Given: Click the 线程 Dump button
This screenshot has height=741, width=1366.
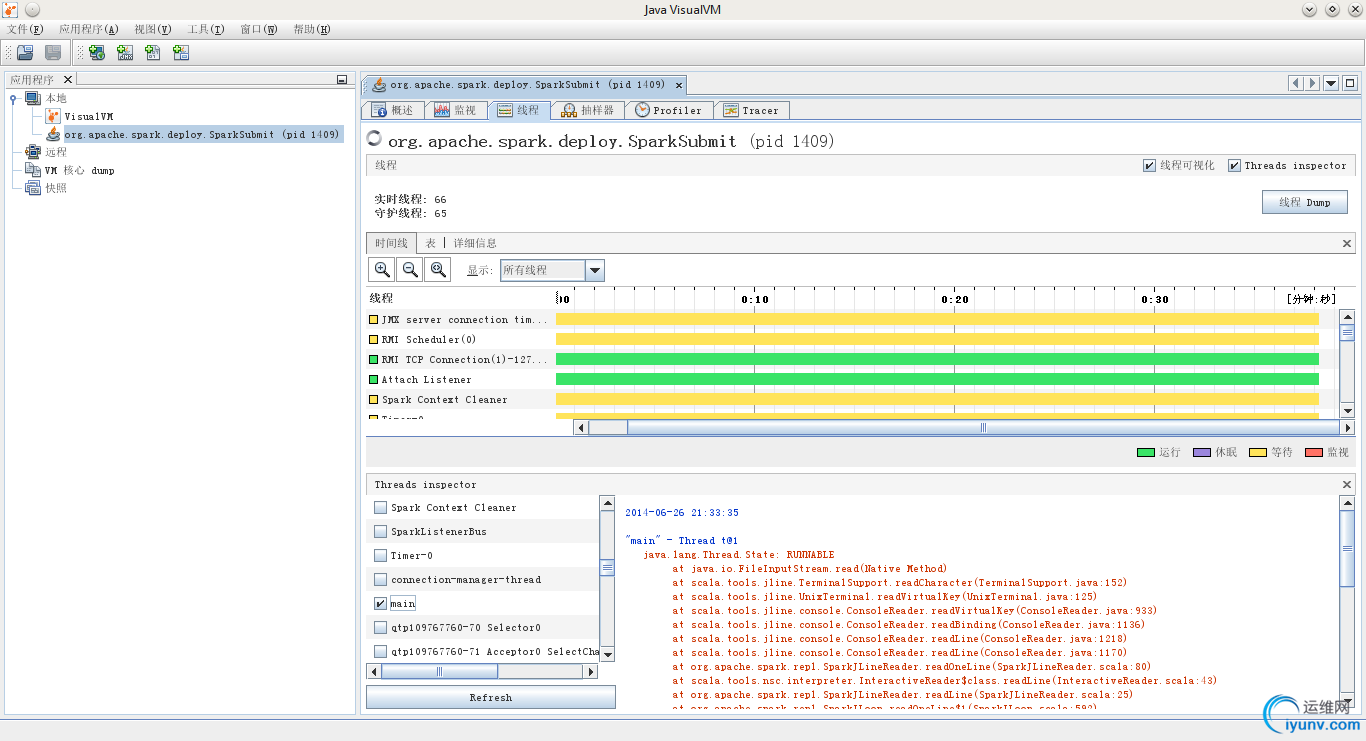Looking at the screenshot, I should (x=1305, y=202).
